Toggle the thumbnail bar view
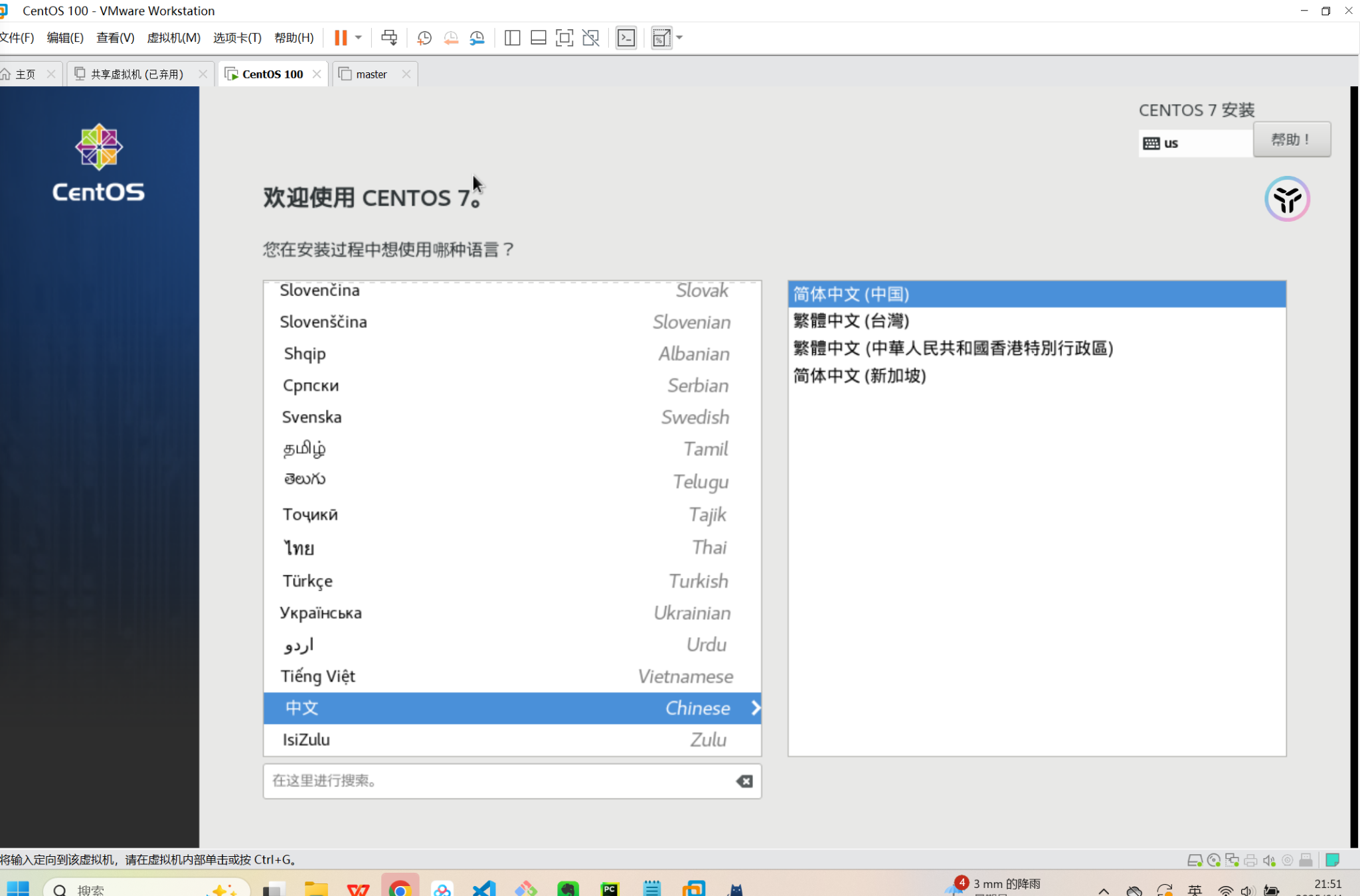The image size is (1360, 896). click(x=539, y=38)
